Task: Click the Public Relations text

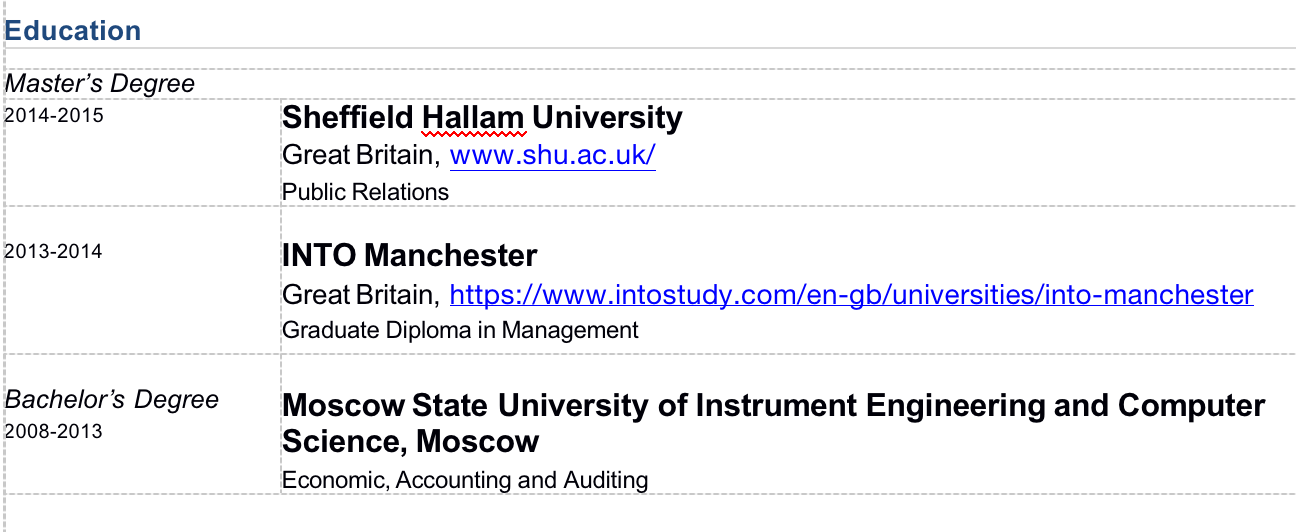Action: coord(365,192)
